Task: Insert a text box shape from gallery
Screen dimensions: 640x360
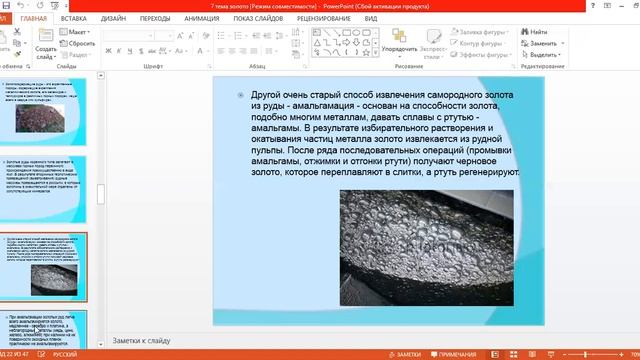Action: click(317, 33)
